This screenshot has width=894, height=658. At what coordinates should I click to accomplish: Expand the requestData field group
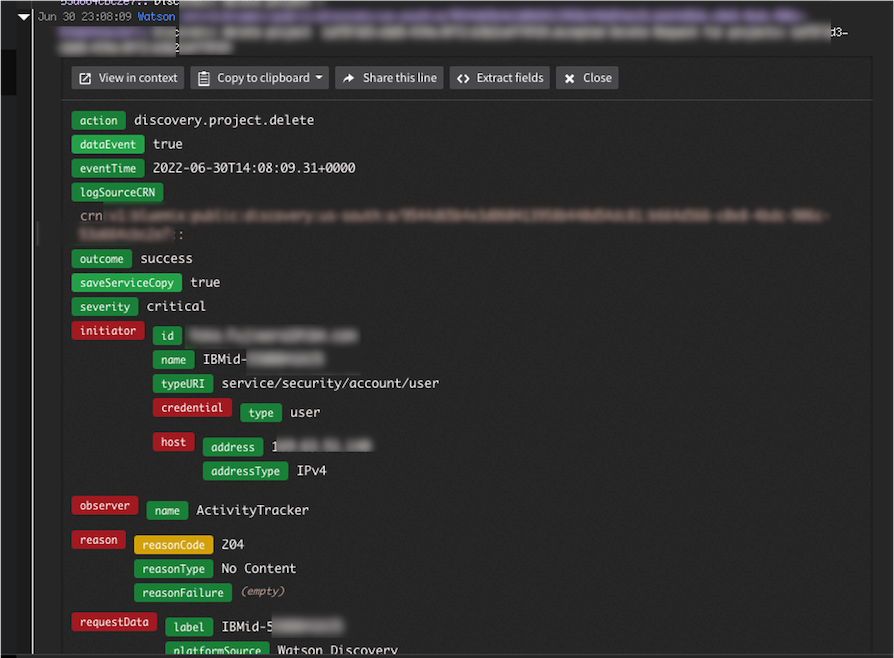click(x=114, y=621)
